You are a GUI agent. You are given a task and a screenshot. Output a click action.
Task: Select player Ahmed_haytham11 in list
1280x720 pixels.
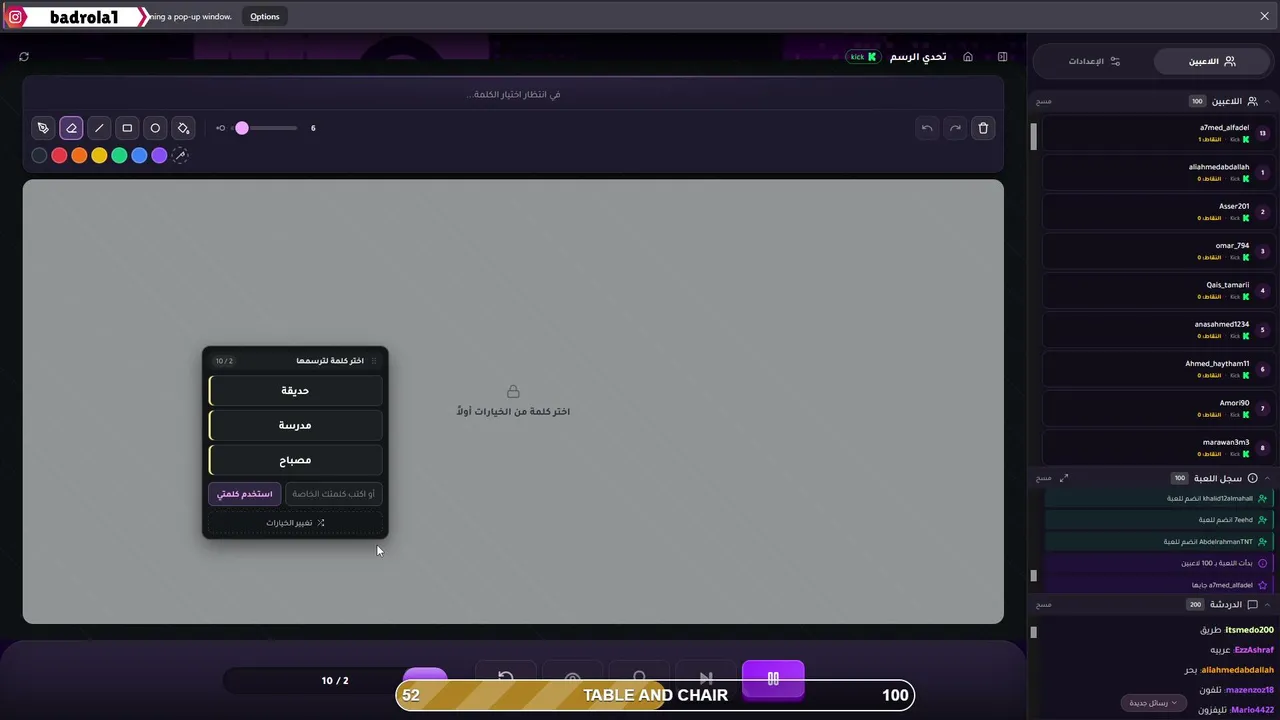[1157, 369]
